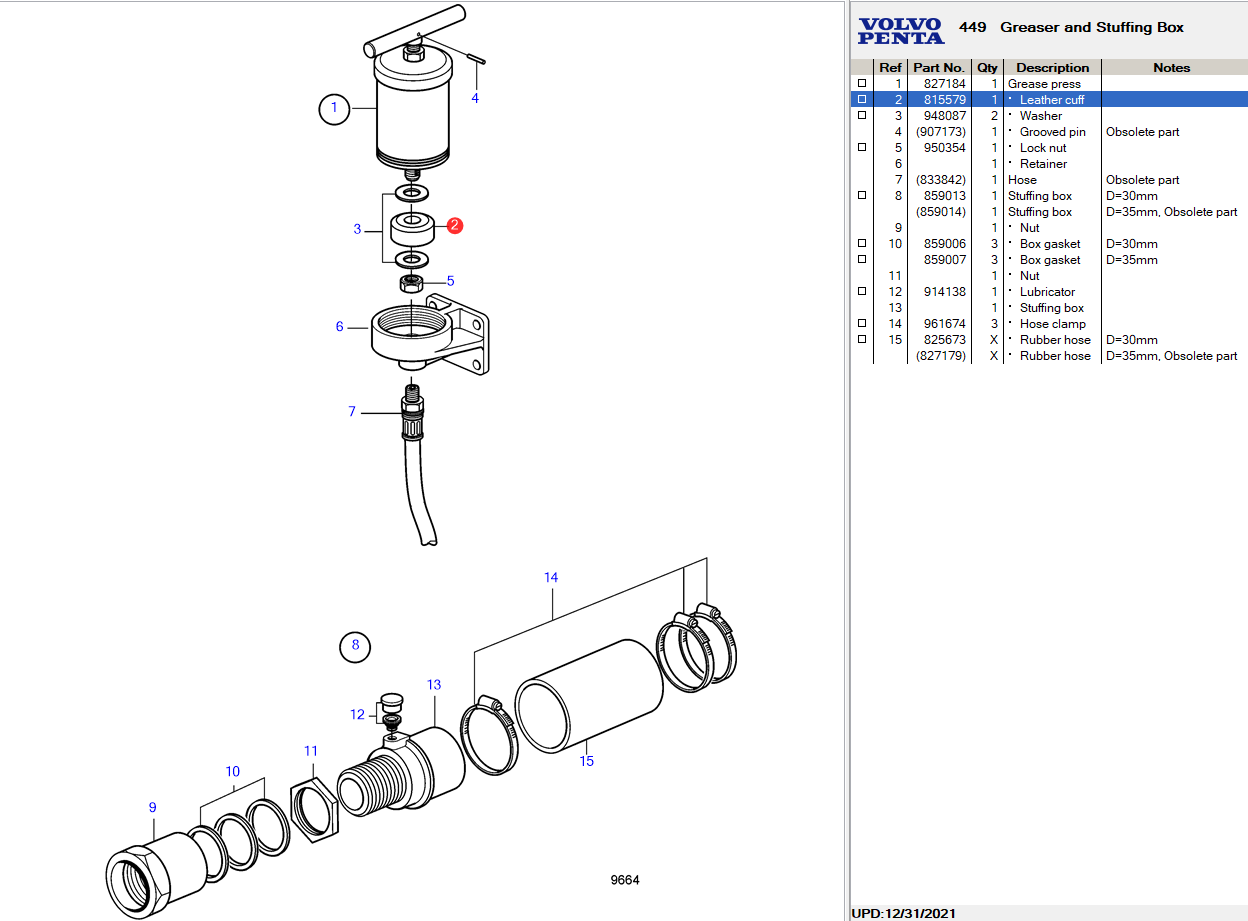The image size is (1248, 921).
Task: Click callout number 7 next to hose
Action: point(352,411)
